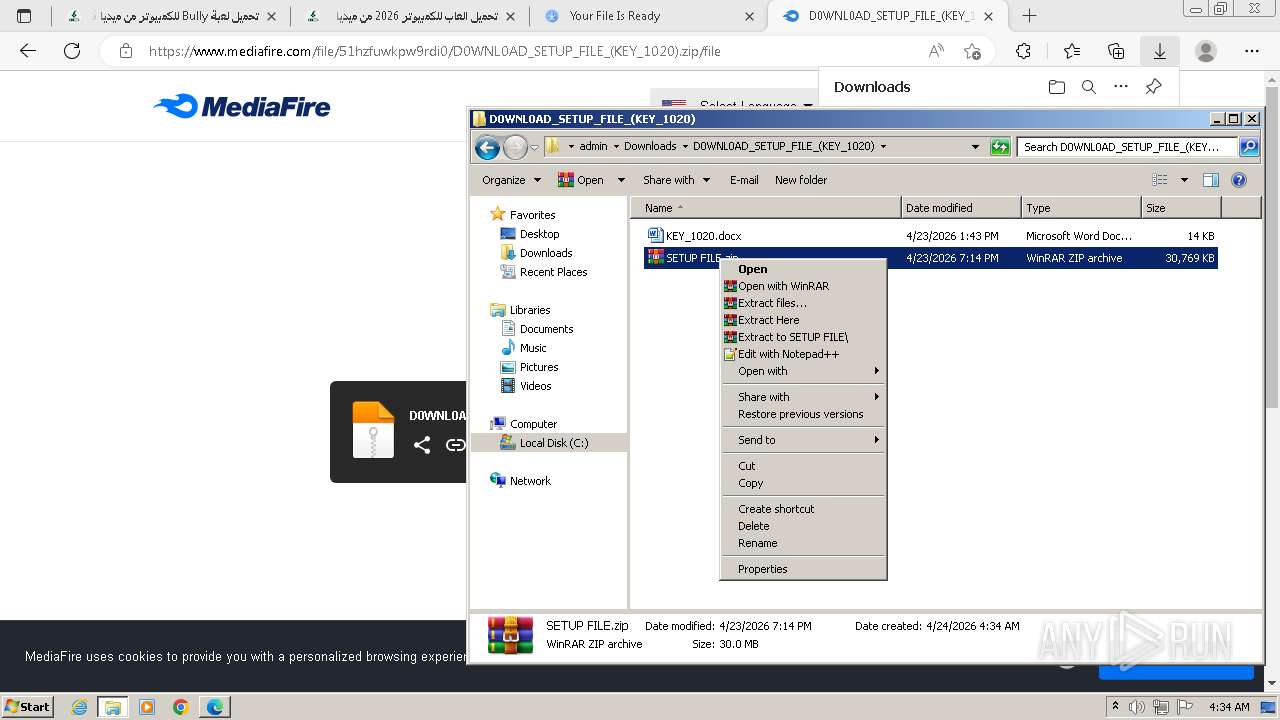Change view via the Explorer views icon
1280x720 pixels.
pyautogui.click(x=1160, y=180)
